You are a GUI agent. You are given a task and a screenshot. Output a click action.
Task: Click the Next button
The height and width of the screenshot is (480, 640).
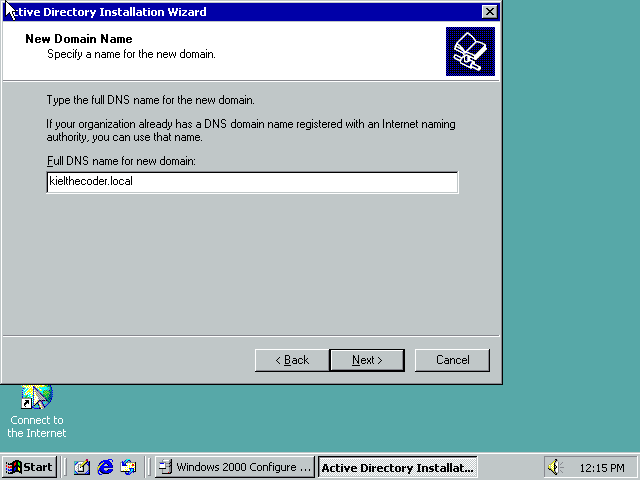point(367,360)
